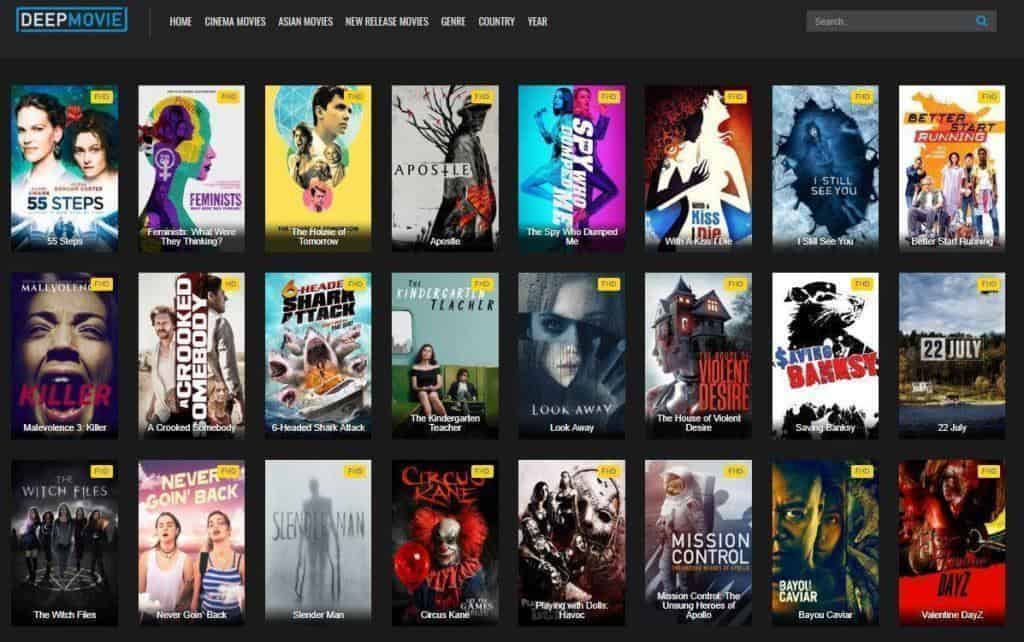Click the FHD badge on Slender Man
This screenshot has height=642, width=1024.
(355, 471)
